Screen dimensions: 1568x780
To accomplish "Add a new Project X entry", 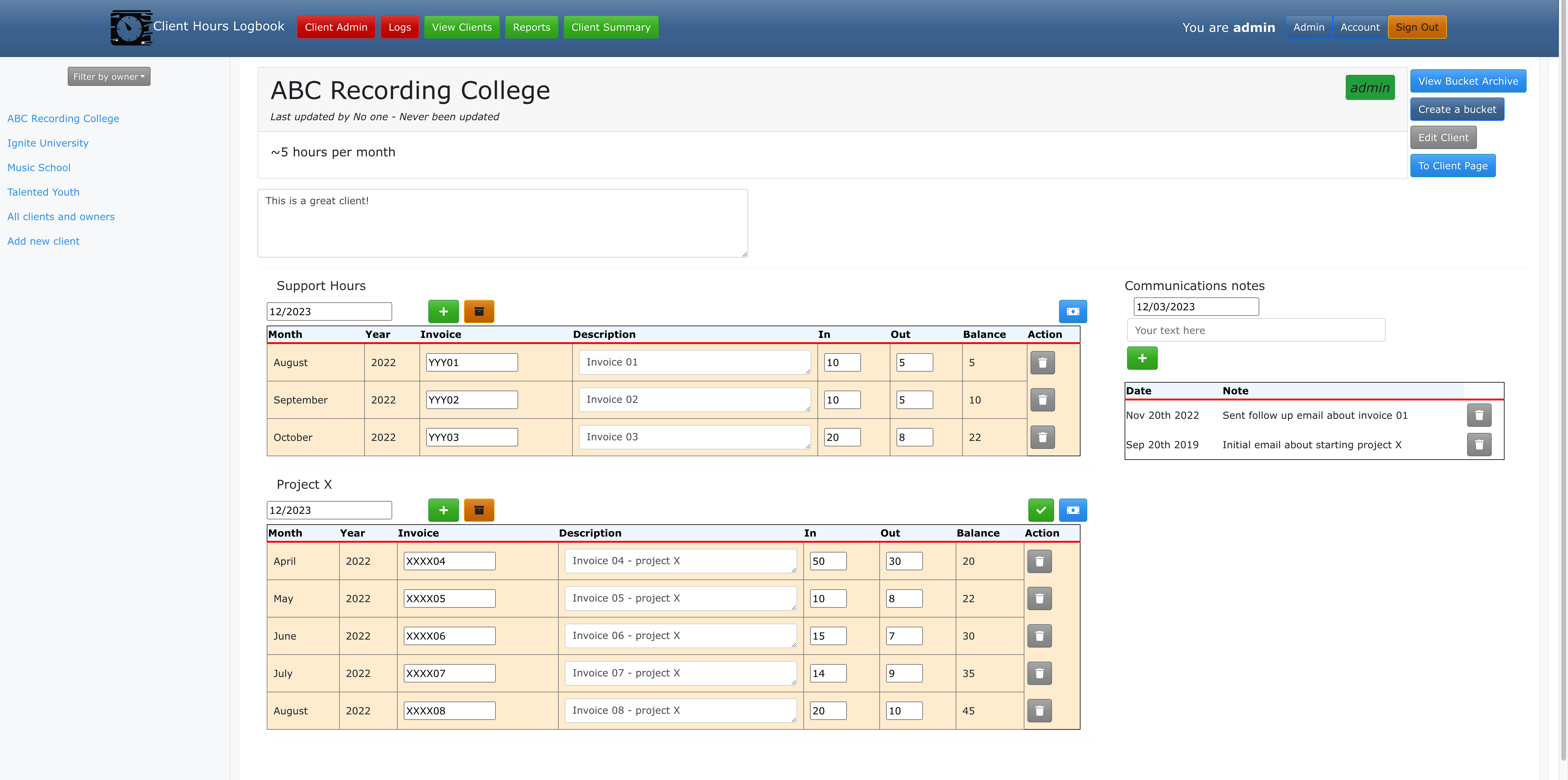I will tap(443, 510).
